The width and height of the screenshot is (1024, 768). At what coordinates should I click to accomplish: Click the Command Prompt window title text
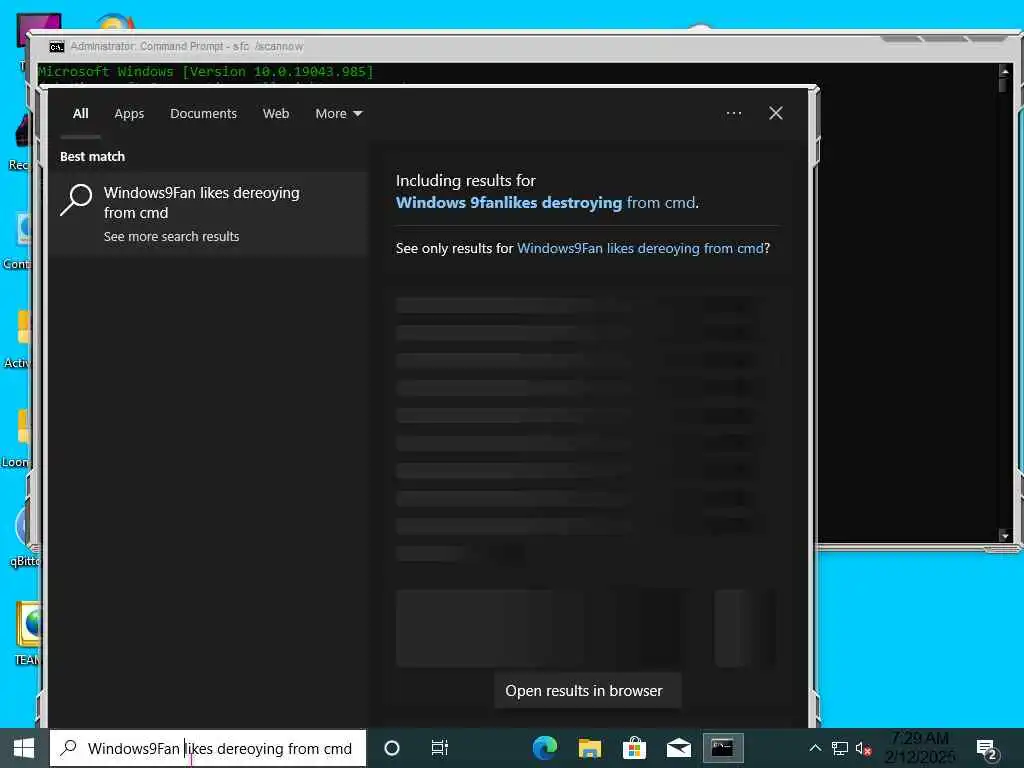pos(187,46)
